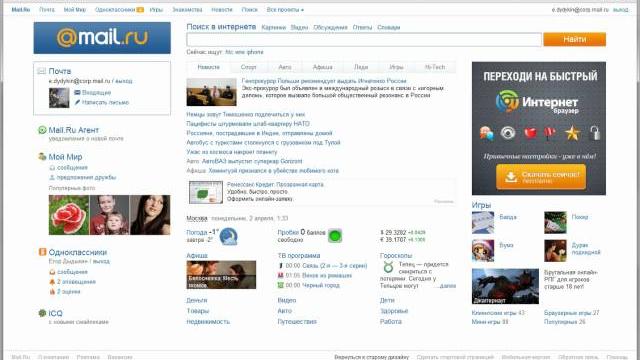Click предложения дружбы under Мой Мир
640x360 pixels.
pos(87,178)
